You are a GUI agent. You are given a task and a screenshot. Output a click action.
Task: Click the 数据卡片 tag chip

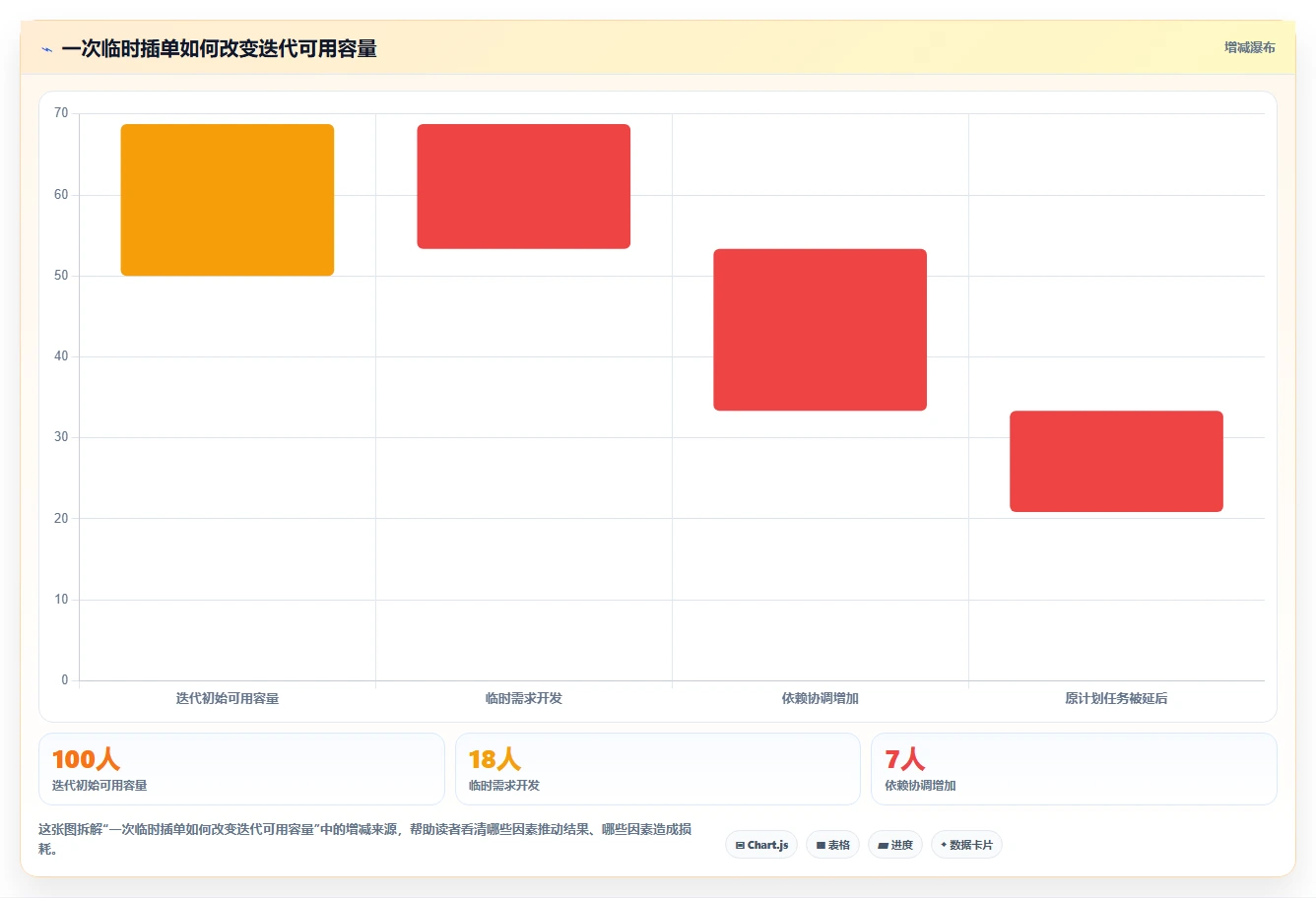(x=966, y=845)
